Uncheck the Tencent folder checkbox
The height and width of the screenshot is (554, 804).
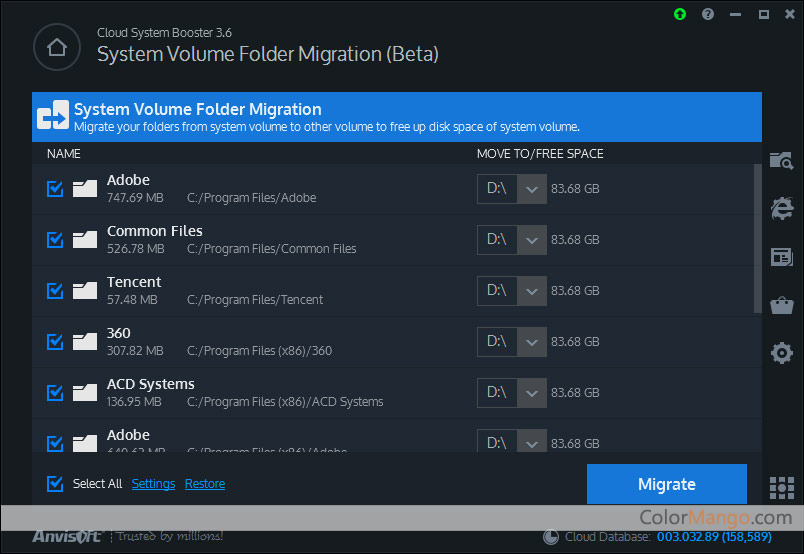click(x=55, y=290)
